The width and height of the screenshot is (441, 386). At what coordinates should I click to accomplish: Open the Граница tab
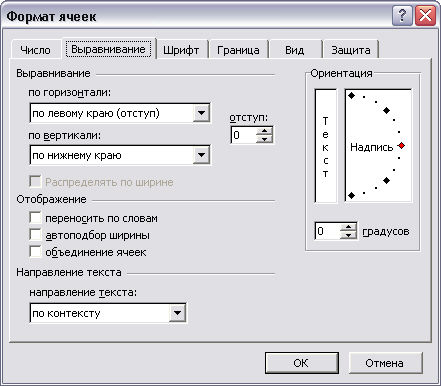click(x=238, y=50)
